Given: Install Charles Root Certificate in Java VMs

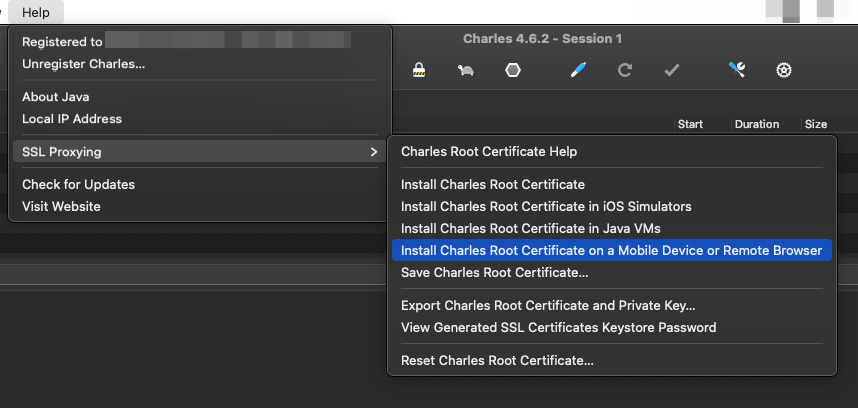Looking at the screenshot, I should (612, 228).
